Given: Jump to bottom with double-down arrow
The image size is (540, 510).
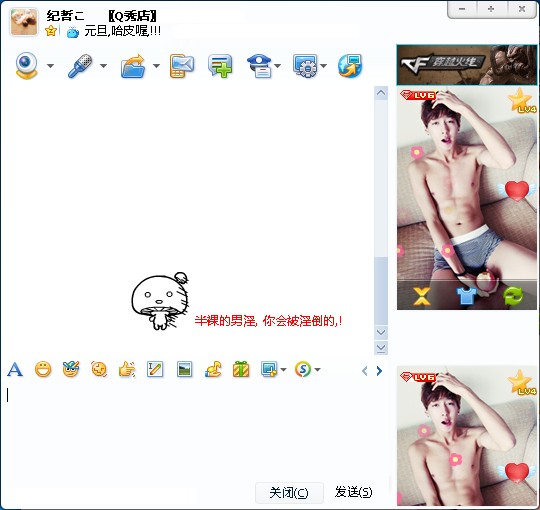Looking at the screenshot, I should click(x=381, y=348).
